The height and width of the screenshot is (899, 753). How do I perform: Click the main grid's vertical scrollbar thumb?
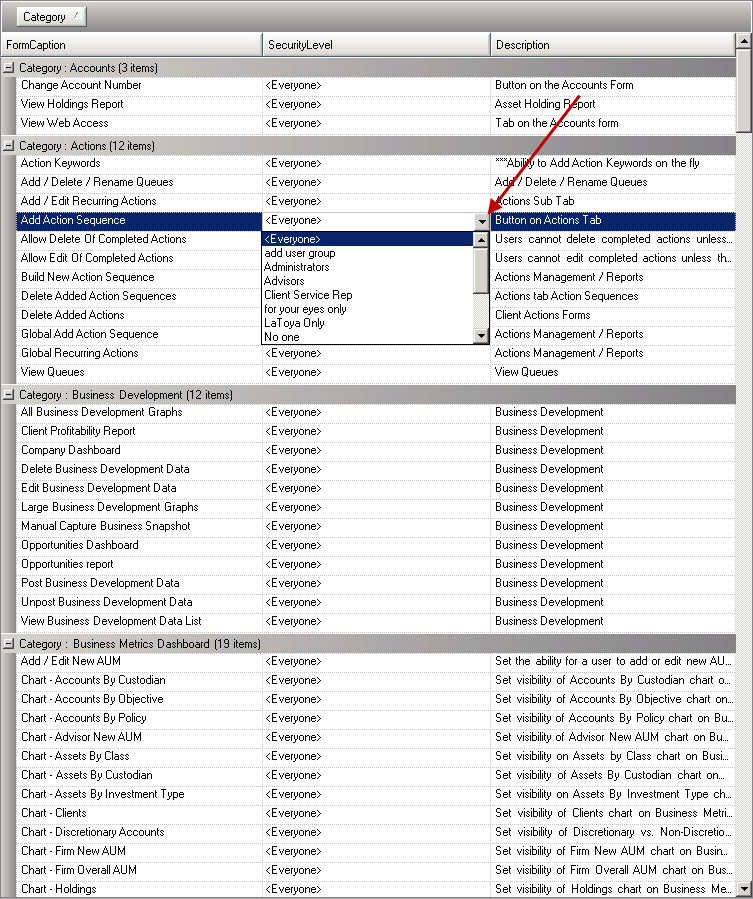click(743, 91)
